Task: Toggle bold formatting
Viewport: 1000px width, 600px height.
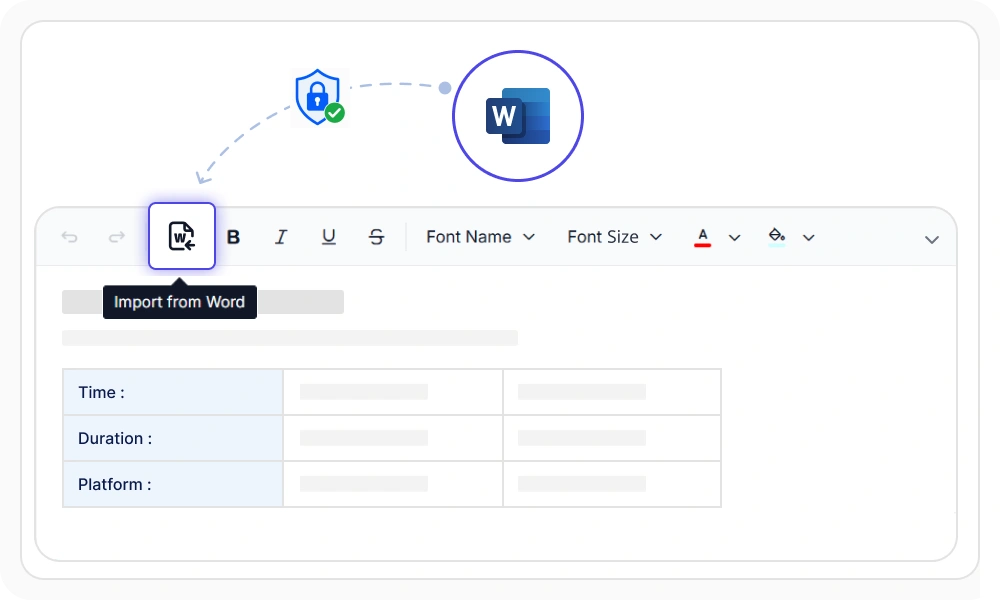Action: 233,237
